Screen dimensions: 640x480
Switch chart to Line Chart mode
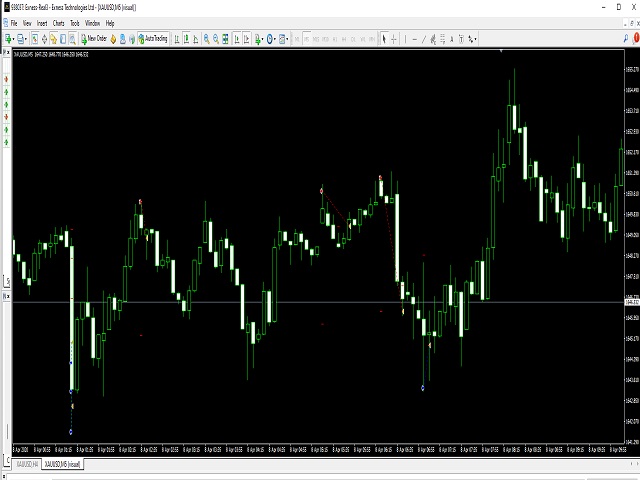[x=196, y=39]
